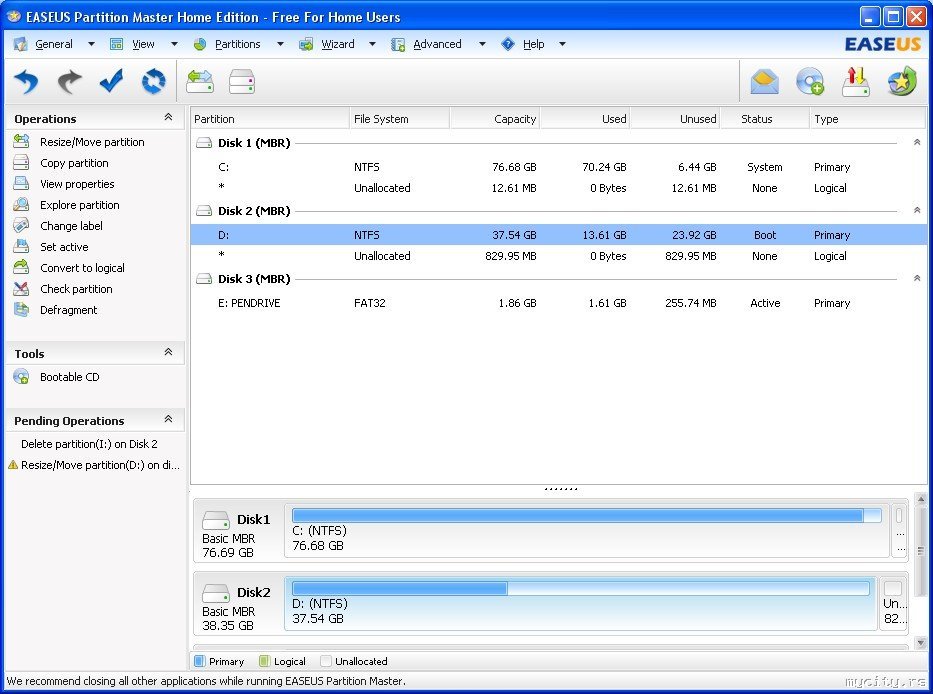Viewport: 933px width, 694px height.
Task: Collapse the Disk 1 (MBR) group
Action: (916, 143)
